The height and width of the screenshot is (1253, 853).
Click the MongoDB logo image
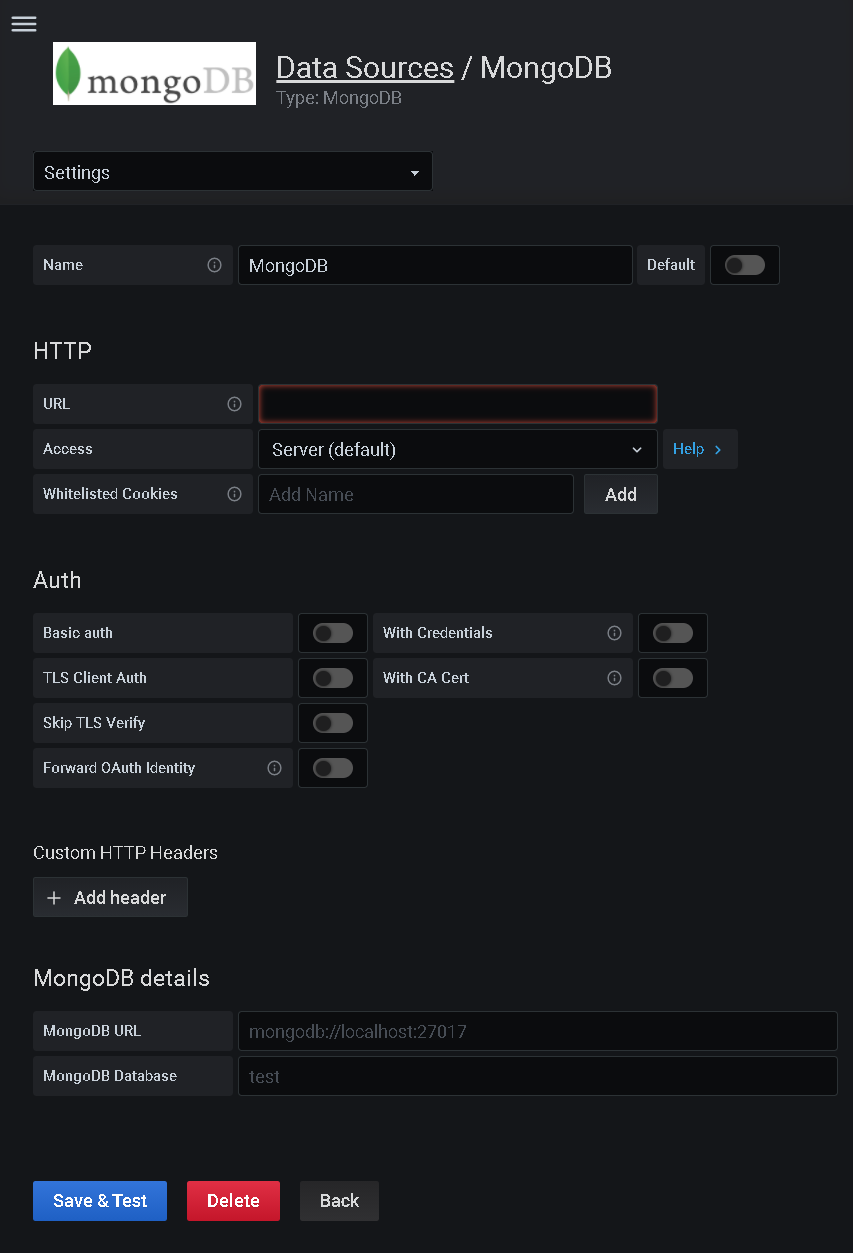point(153,73)
